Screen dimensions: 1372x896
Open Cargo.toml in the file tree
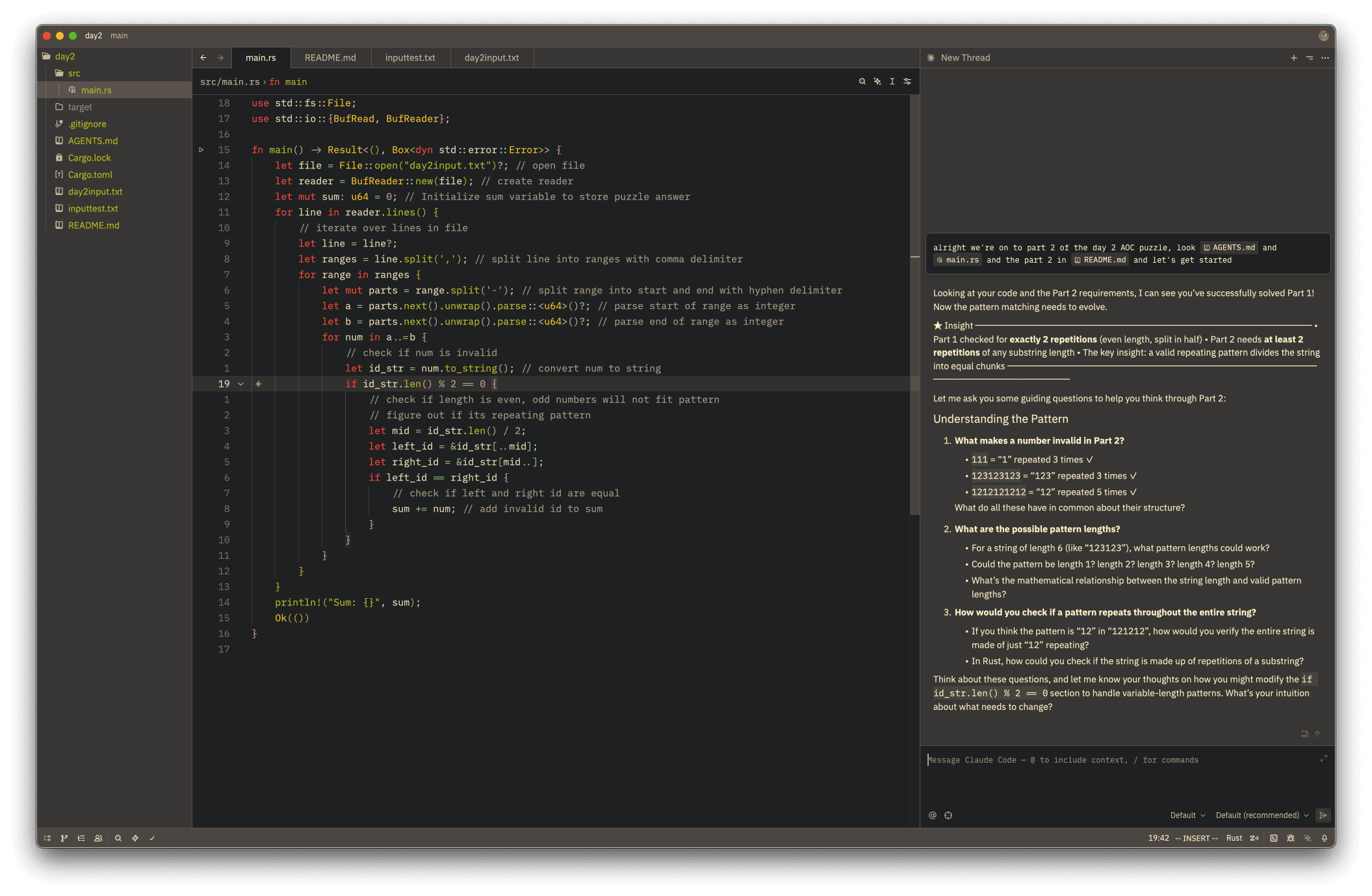click(90, 175)
